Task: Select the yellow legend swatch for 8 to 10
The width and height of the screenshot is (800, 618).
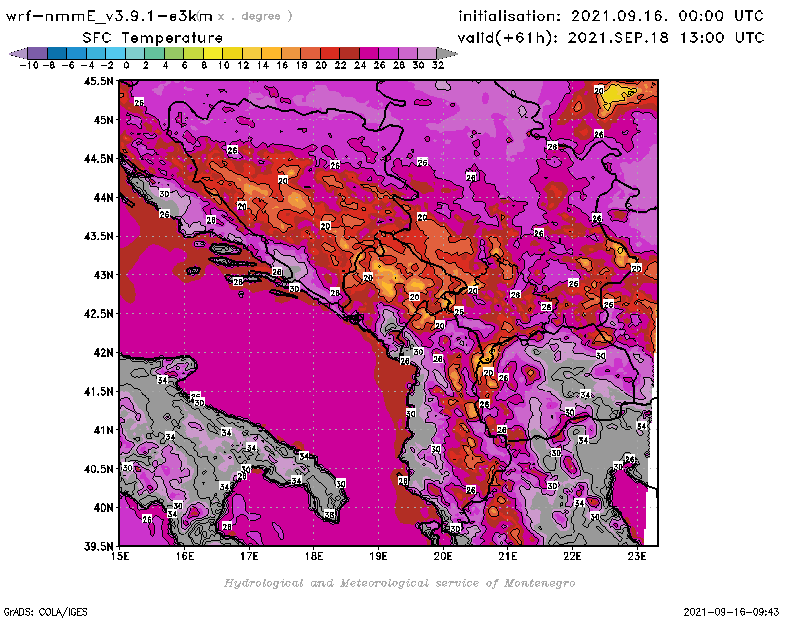Action: 213,53
